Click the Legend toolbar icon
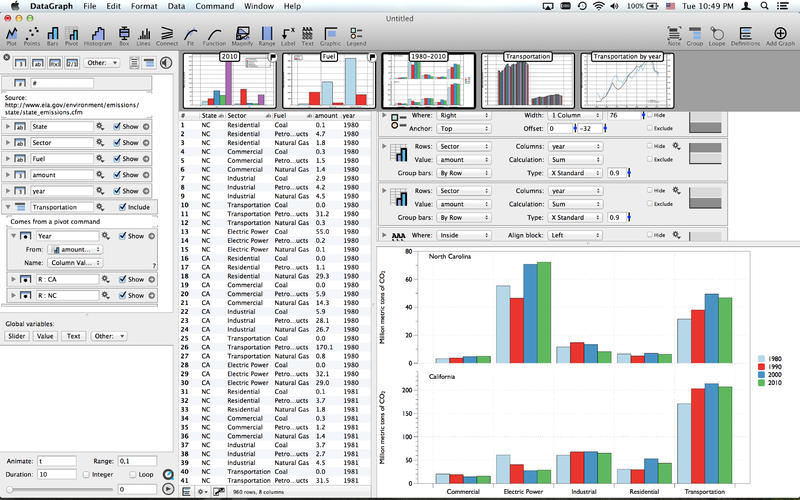 click(x=356, y=35)
